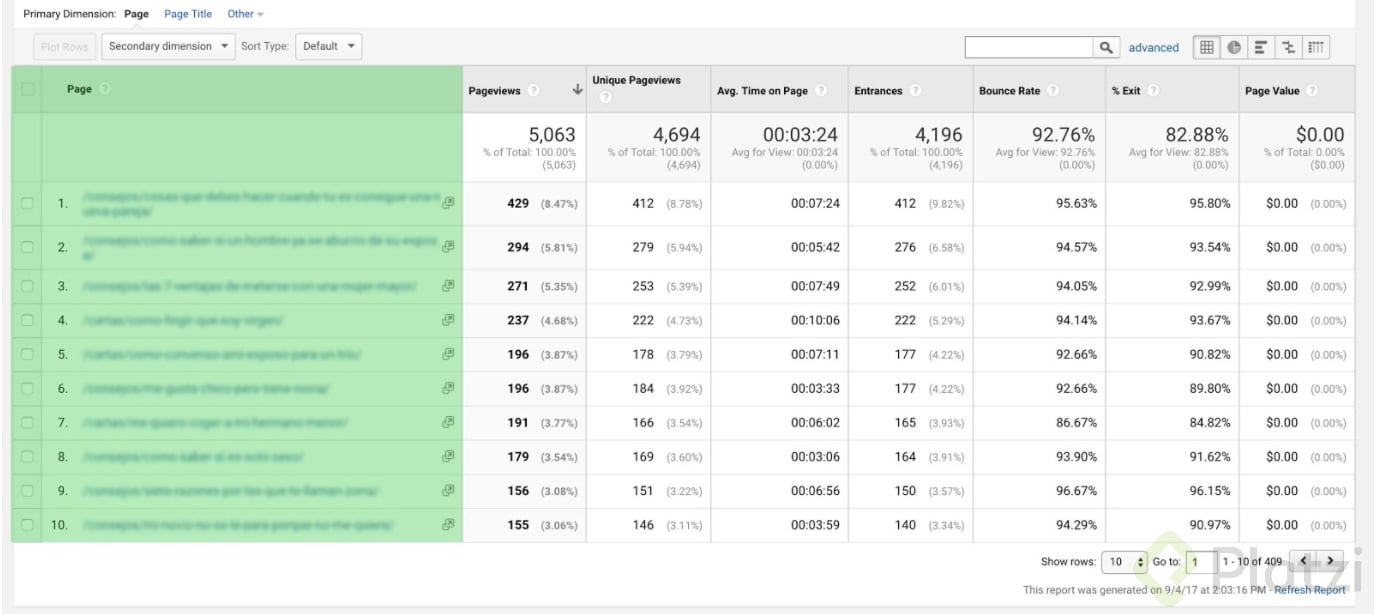Screen dimensions: 1376x614
Task: Click bounce rate value 86.67%
Action: (1076, 423)
